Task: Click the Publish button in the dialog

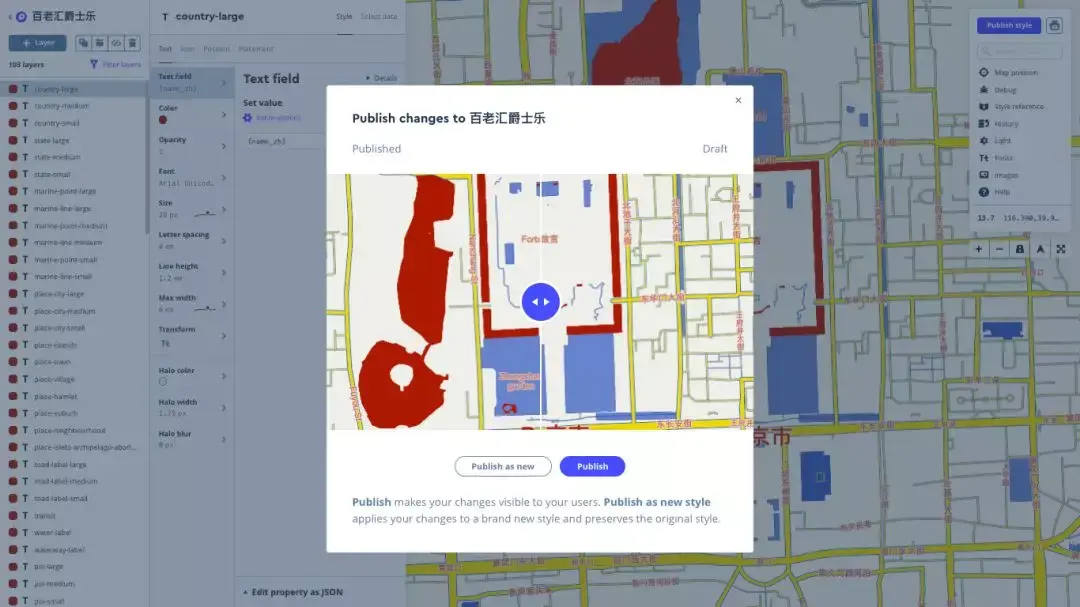Action: (x=592, y=466)
